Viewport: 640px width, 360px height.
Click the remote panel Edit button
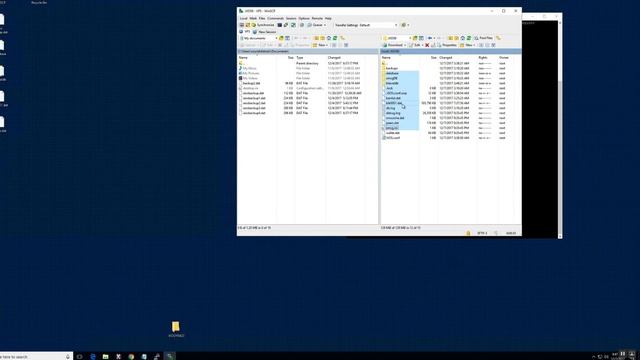415,45
